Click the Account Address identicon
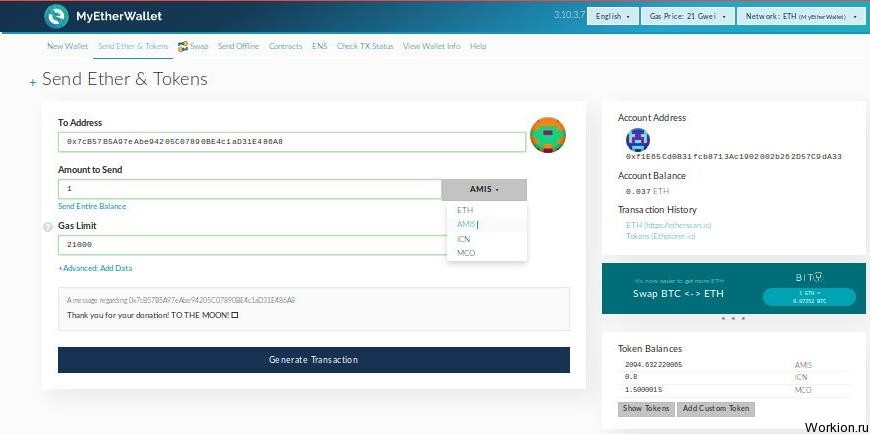 638,139
